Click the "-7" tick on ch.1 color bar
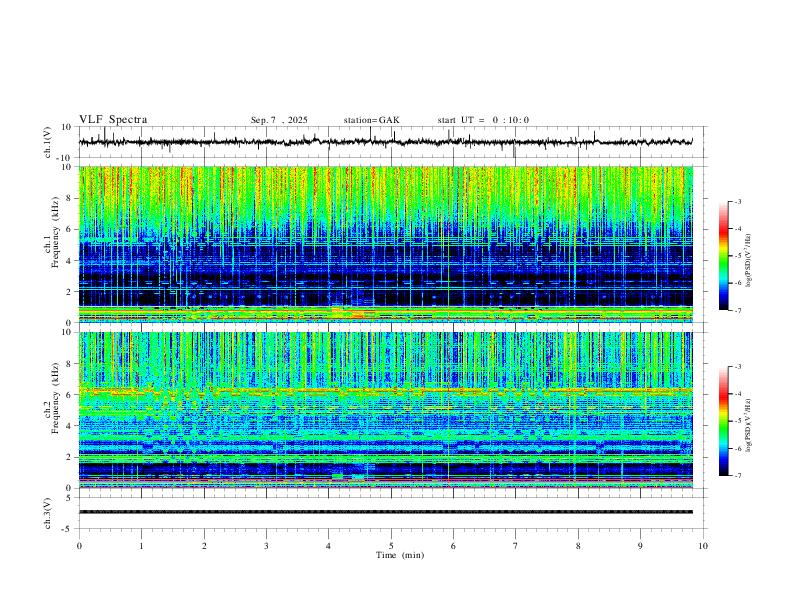Screen dimensions: 792x612 coord(738,310)
